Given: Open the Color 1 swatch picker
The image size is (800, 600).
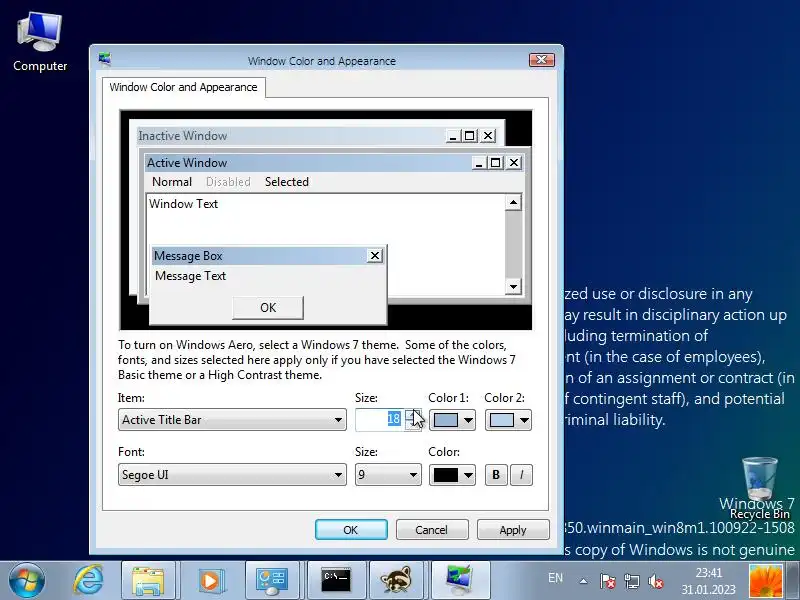Looking at the screenshot, I should point(452,420).
